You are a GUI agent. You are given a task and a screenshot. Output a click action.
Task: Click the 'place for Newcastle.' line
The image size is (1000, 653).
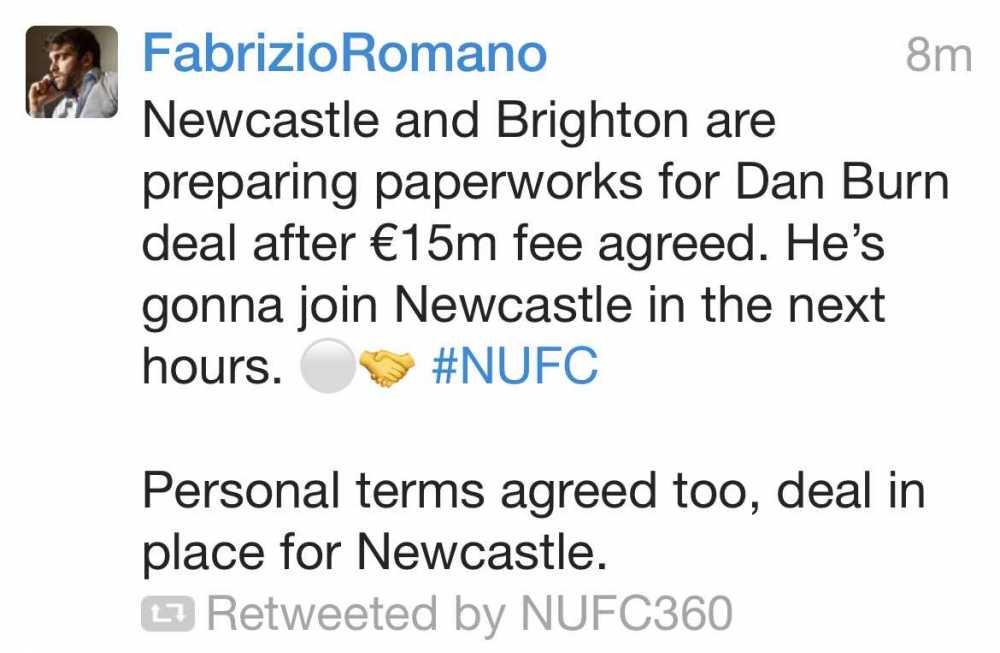(374, 552)
